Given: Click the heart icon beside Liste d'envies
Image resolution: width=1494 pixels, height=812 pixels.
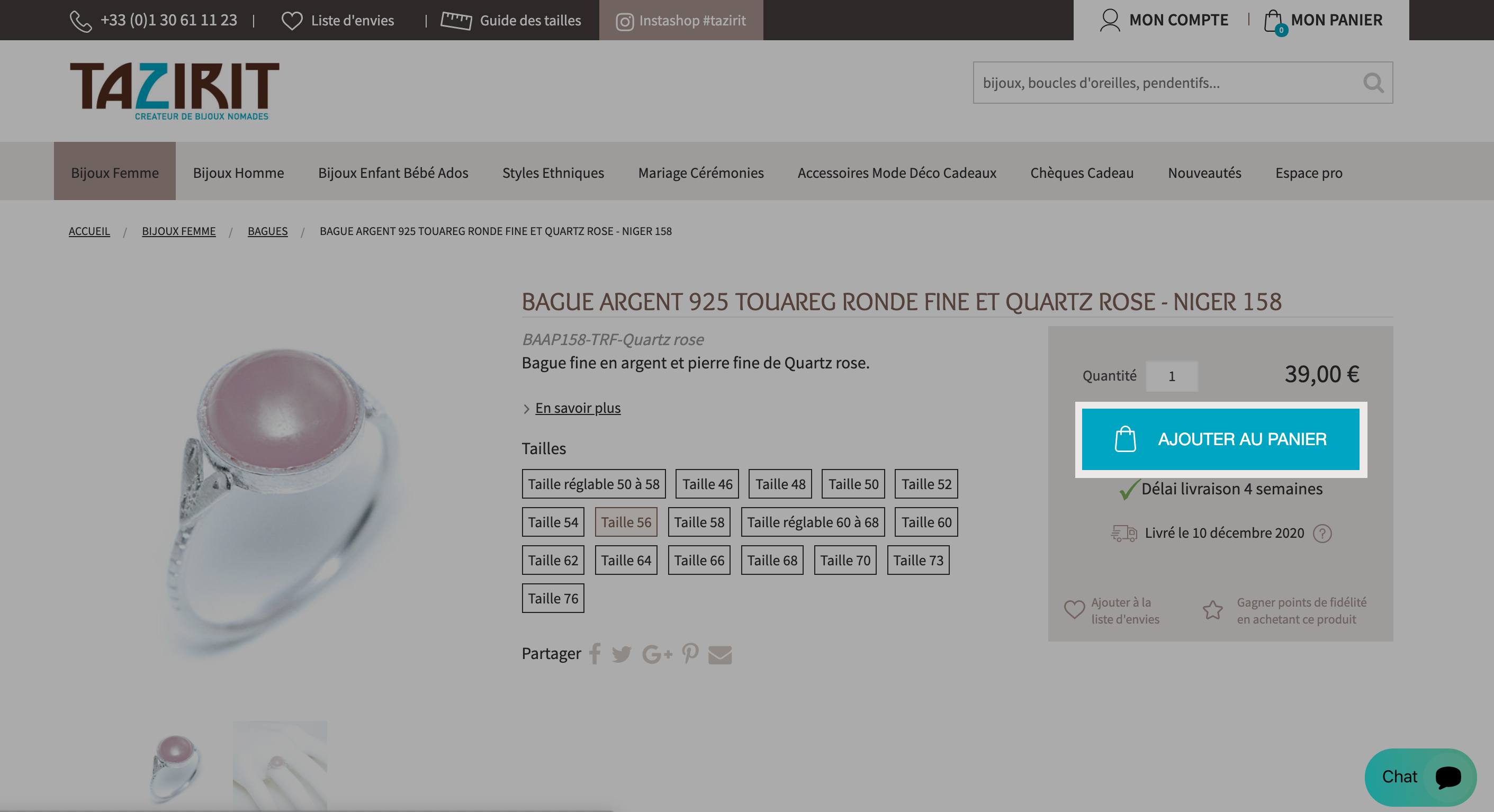Looking at the screenshot, I should coord(292,21).
